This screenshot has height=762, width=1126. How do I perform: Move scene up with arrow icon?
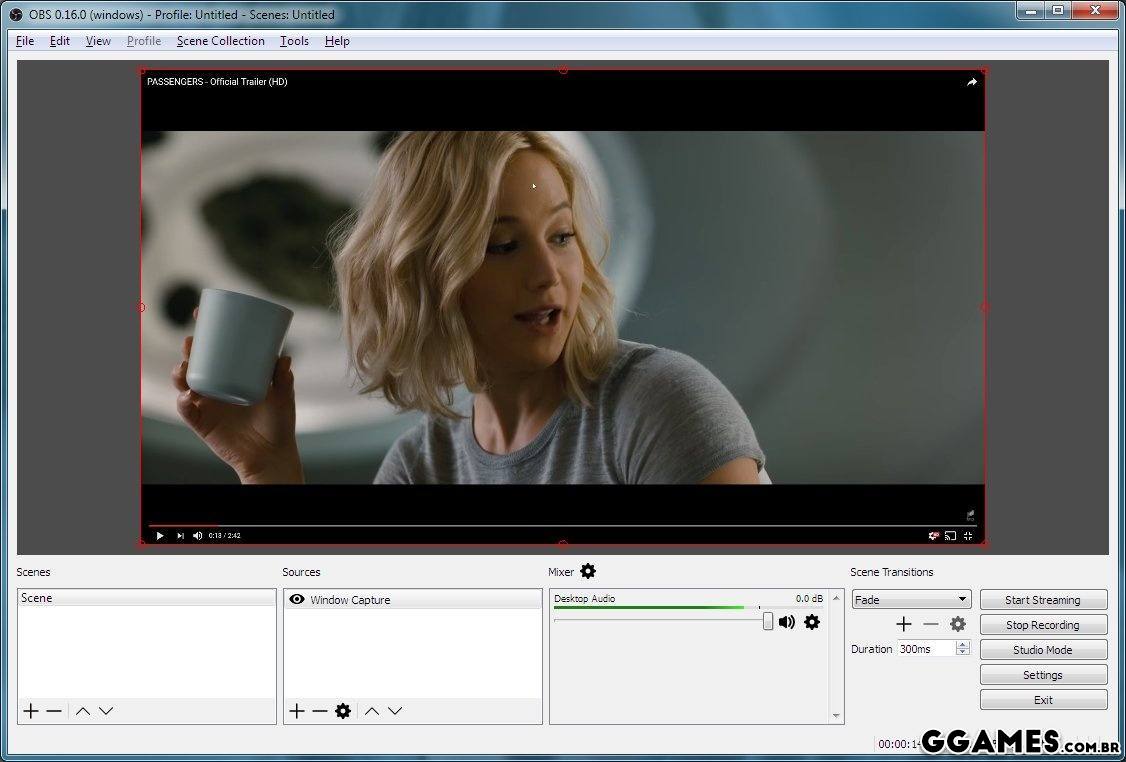(x=83, y=711)
